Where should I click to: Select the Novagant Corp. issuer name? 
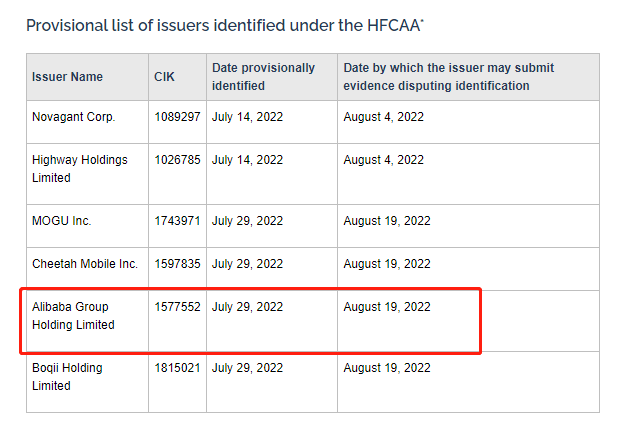[74, 117]
